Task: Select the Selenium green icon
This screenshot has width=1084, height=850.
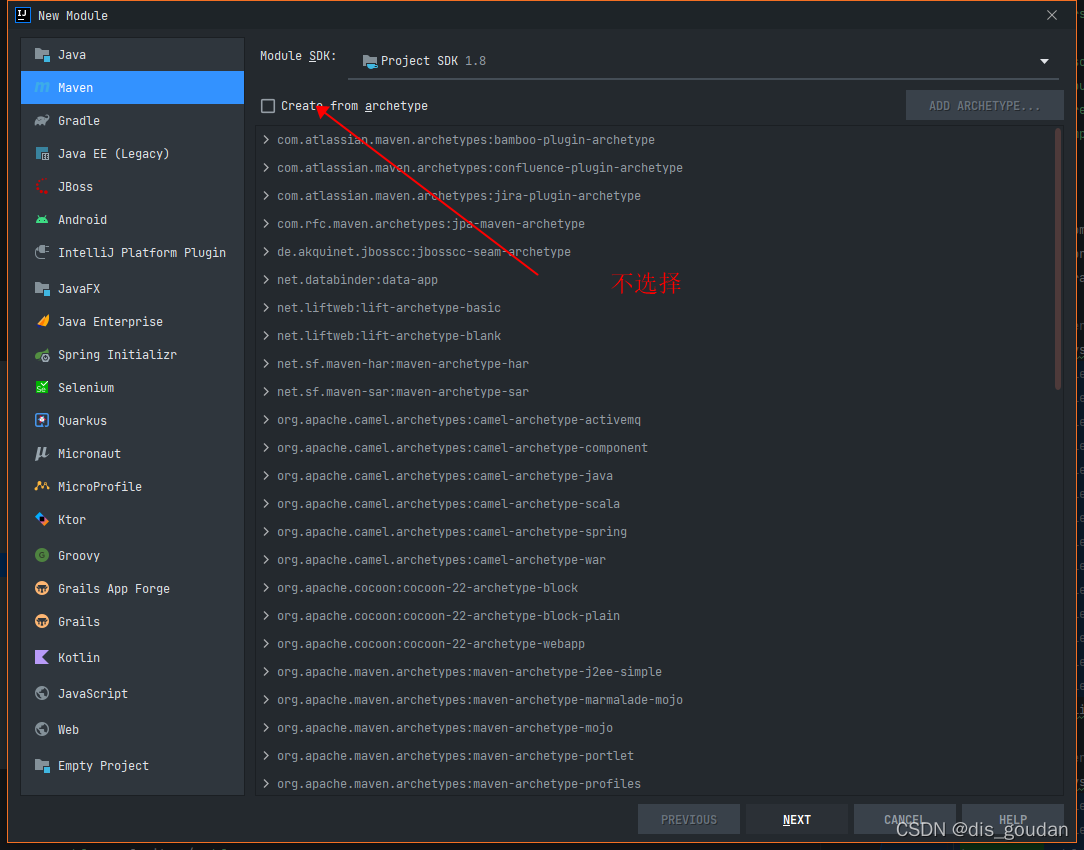Action: (x=42, y=388)
